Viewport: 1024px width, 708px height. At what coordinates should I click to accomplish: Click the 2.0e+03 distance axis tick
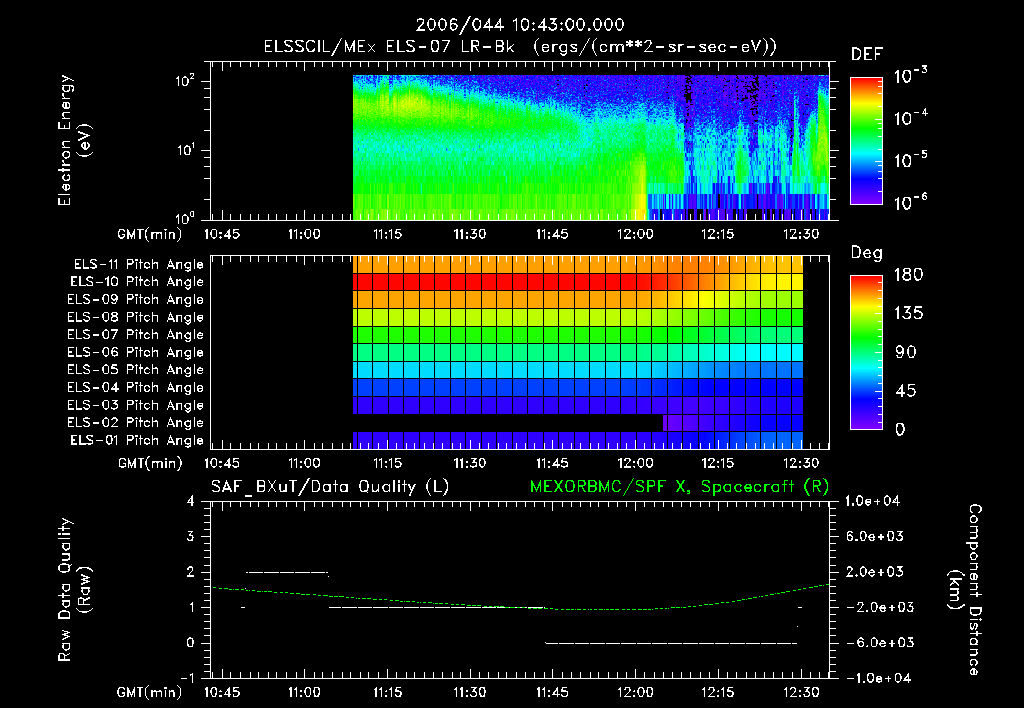point(874,572)
